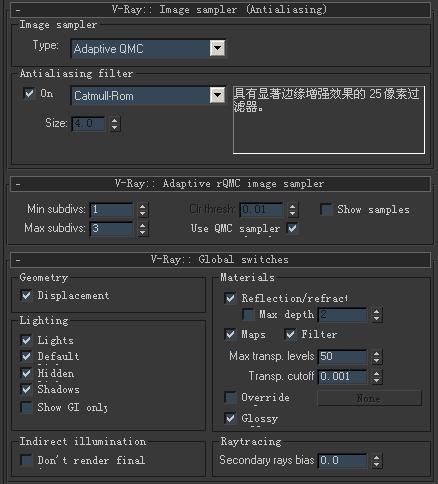Screen dimensions: 438x484
Task: Click the None override material button
Action: coord(370,398)
